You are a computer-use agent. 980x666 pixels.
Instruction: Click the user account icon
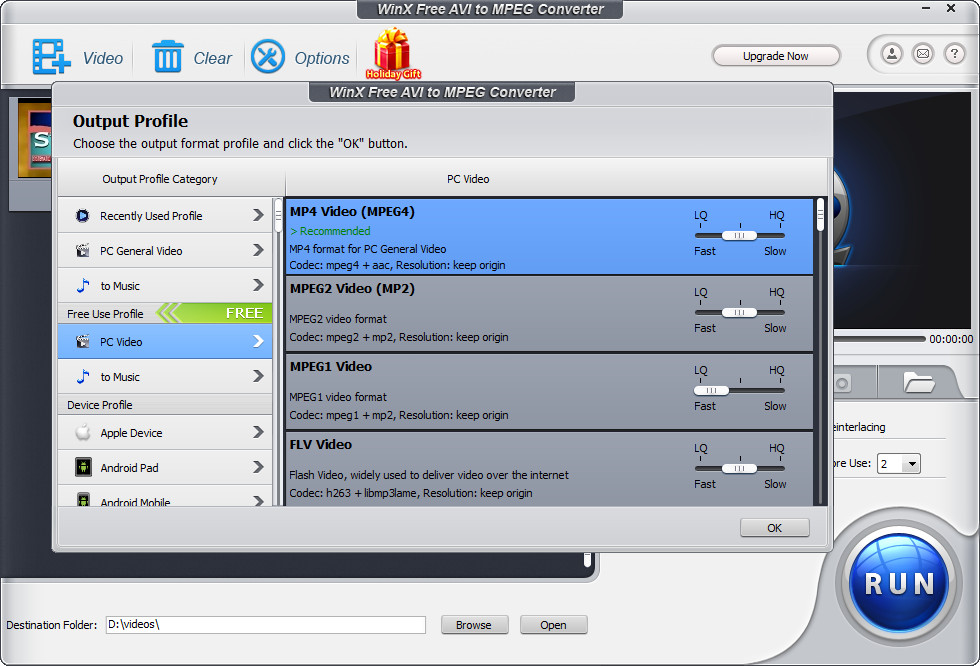coord(892,54)
